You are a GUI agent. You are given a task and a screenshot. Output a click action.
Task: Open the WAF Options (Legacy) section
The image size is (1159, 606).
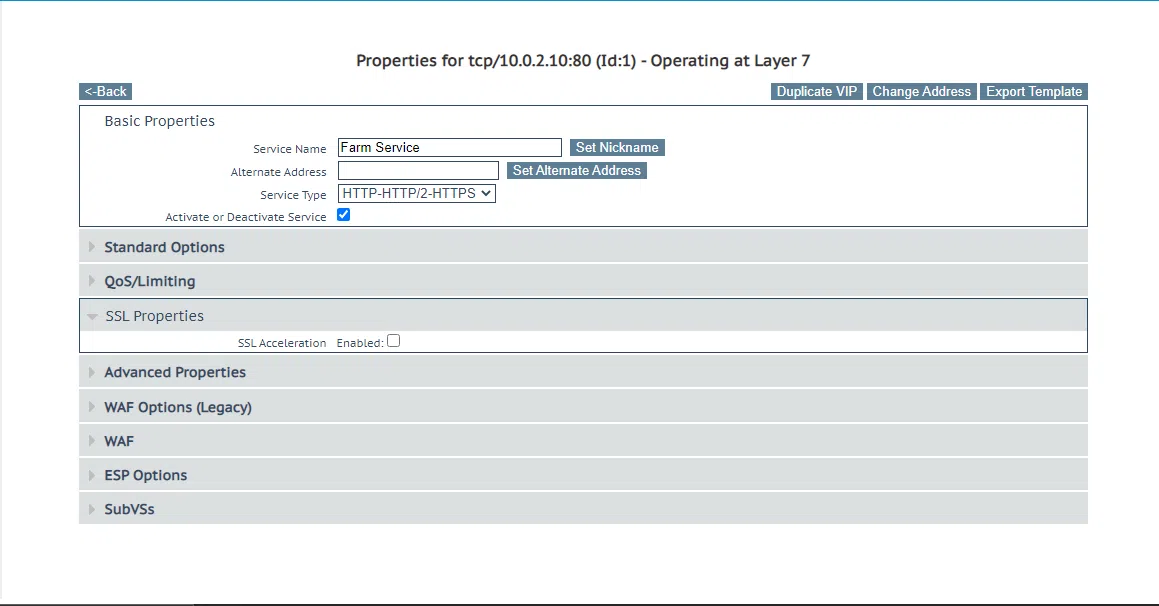(177, 407)
